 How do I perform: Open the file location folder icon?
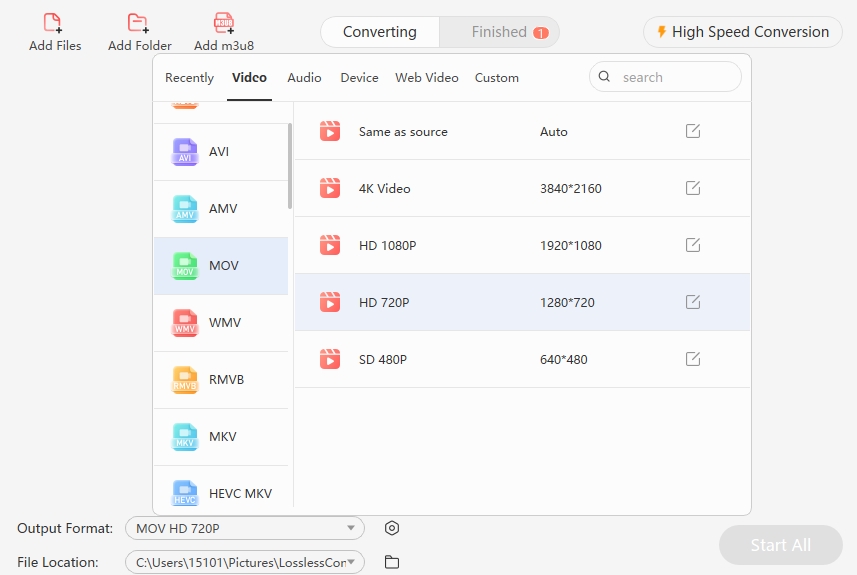[392, 562]
